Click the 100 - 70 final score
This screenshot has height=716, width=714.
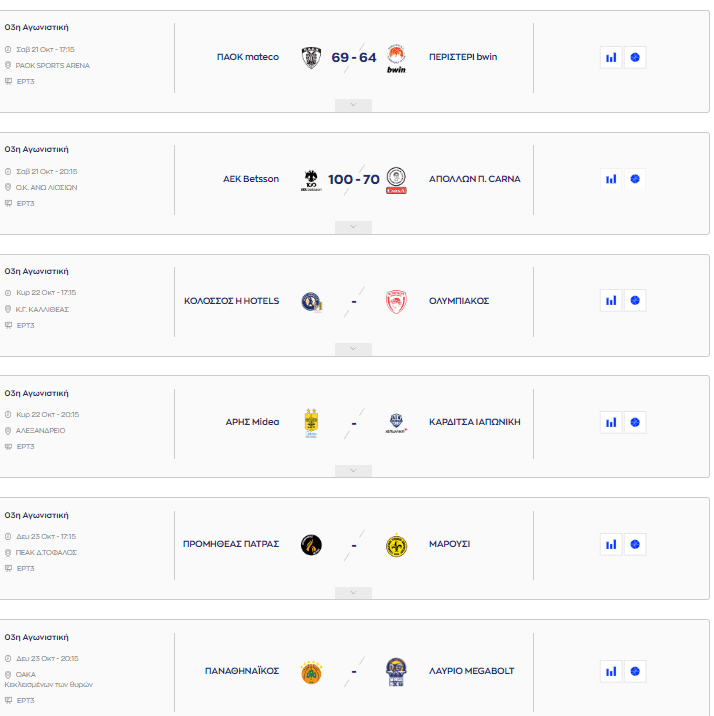[x=354, y=180]
